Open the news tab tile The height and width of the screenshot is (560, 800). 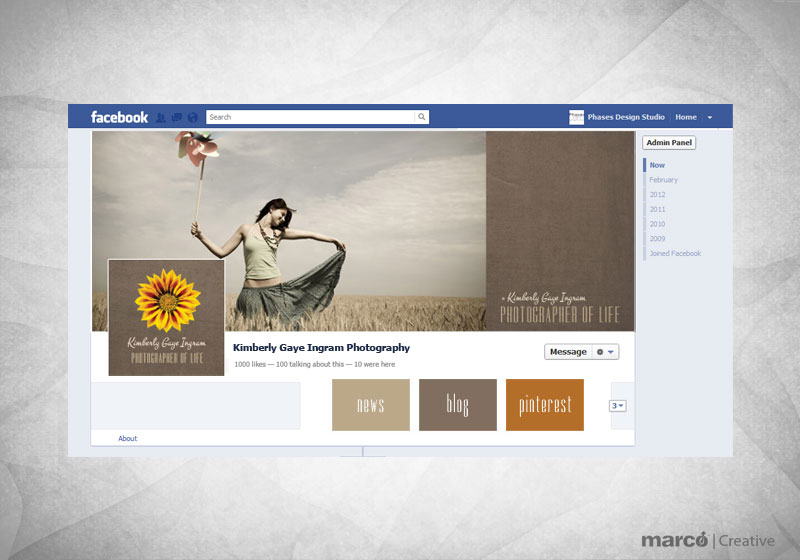371,405
